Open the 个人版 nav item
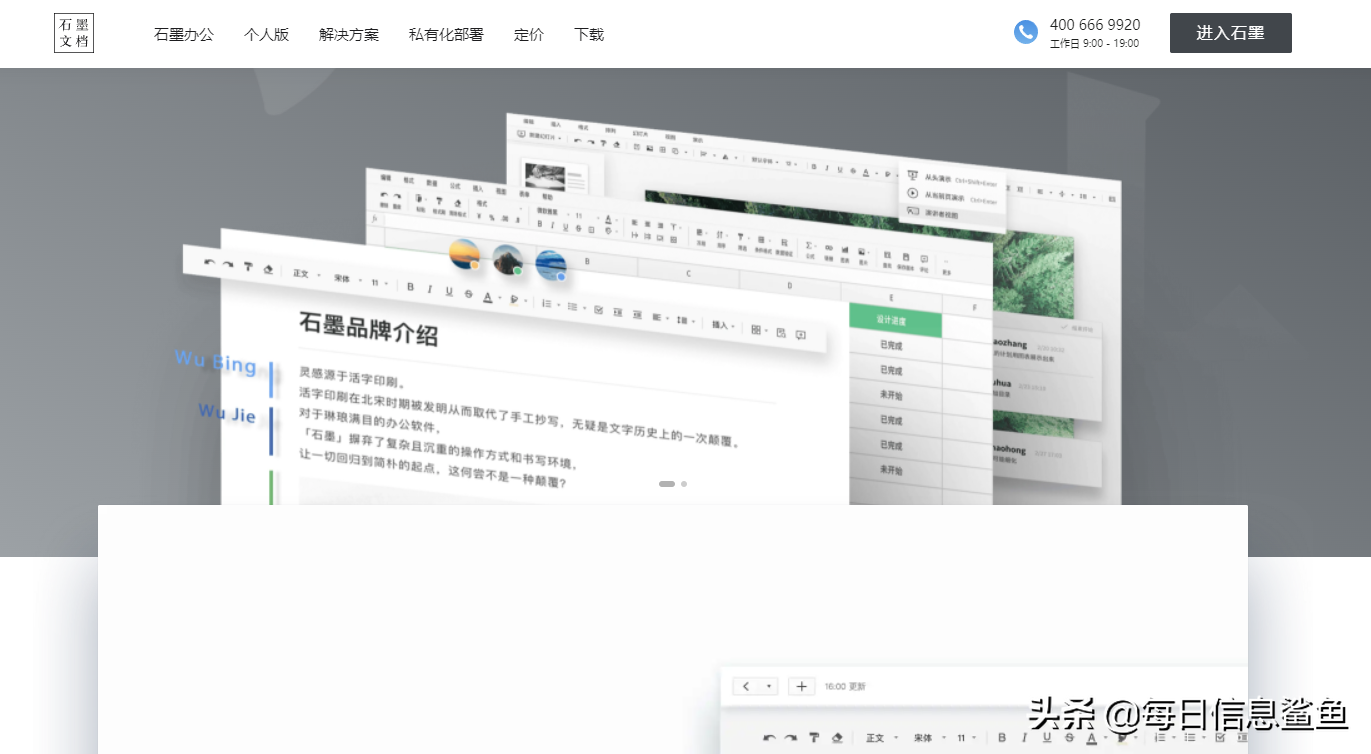The width and height of the screenshot is (1371, 754). pyautogui.click(x=266, y=34)
